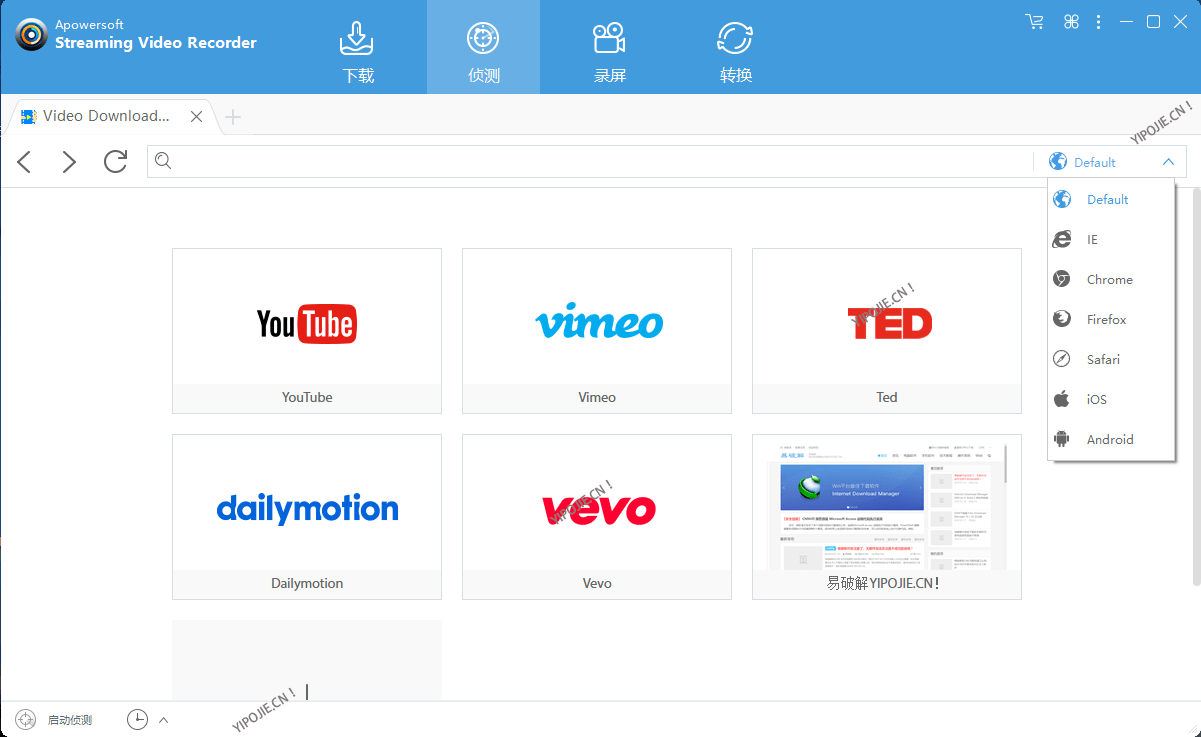This screenshot has height=737, width=1201.
Task: Select the Android user agent option
Action: (1110, 439)
